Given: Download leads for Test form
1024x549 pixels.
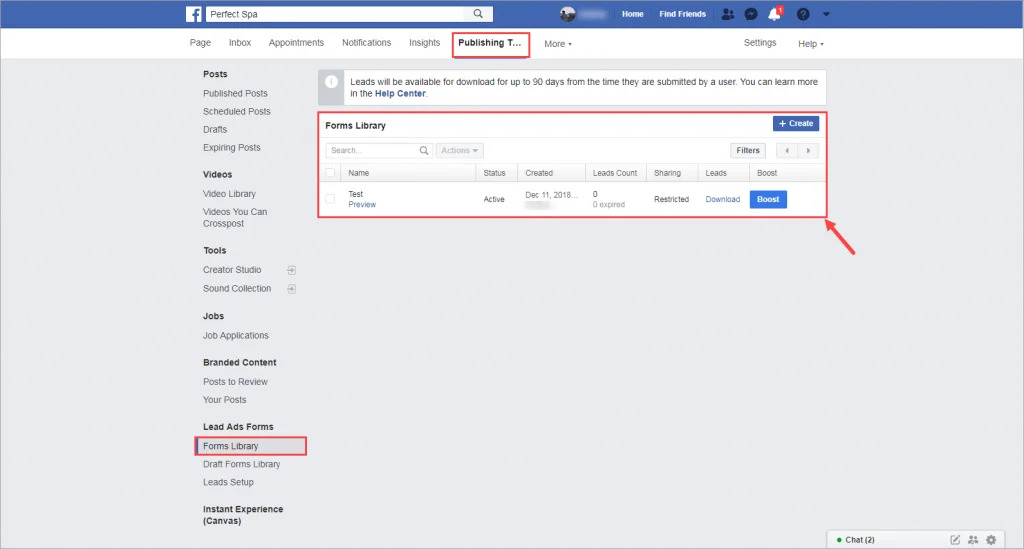Looking at the screenshot, I should pyautogui.click(x=722, y=199).
